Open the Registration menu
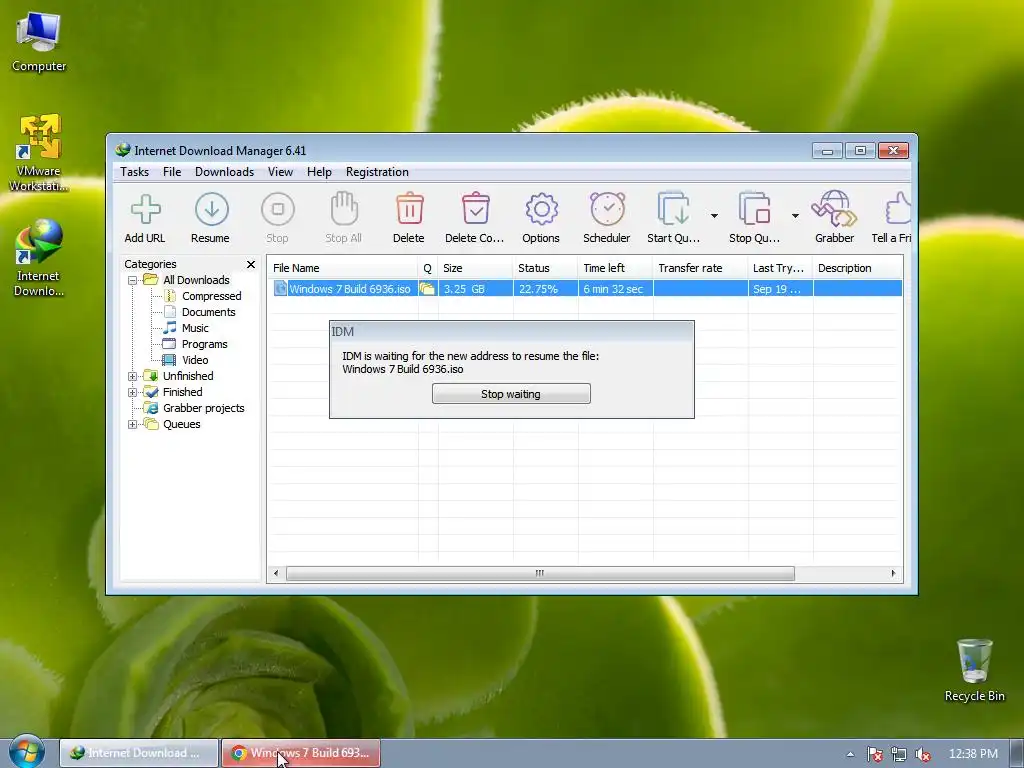1024x768 pixels. pyautogui.click(x=377, y=172)
